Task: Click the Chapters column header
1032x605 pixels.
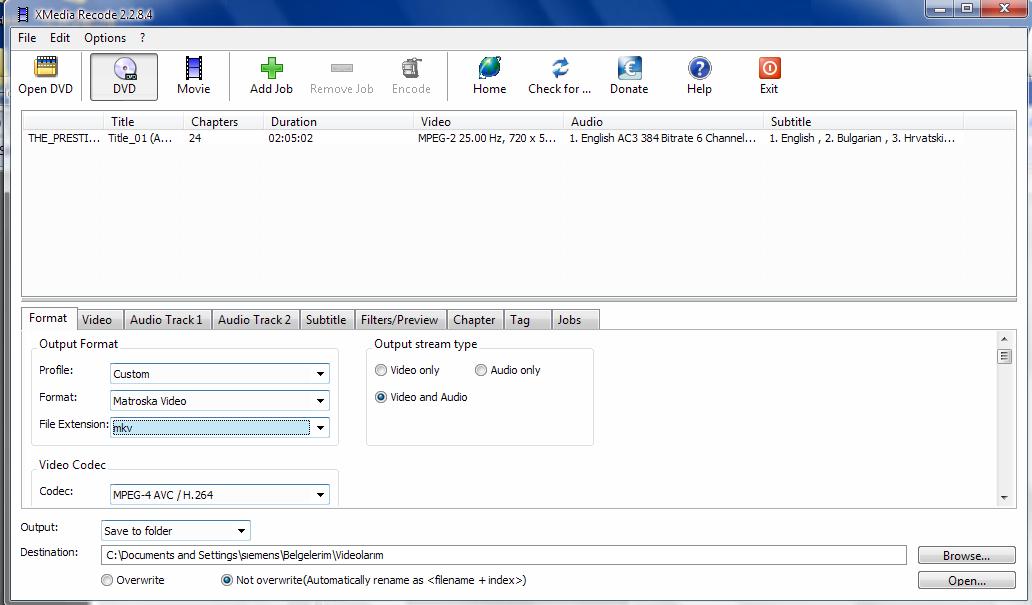Action: pyautogui.click(x=223, y=122)
